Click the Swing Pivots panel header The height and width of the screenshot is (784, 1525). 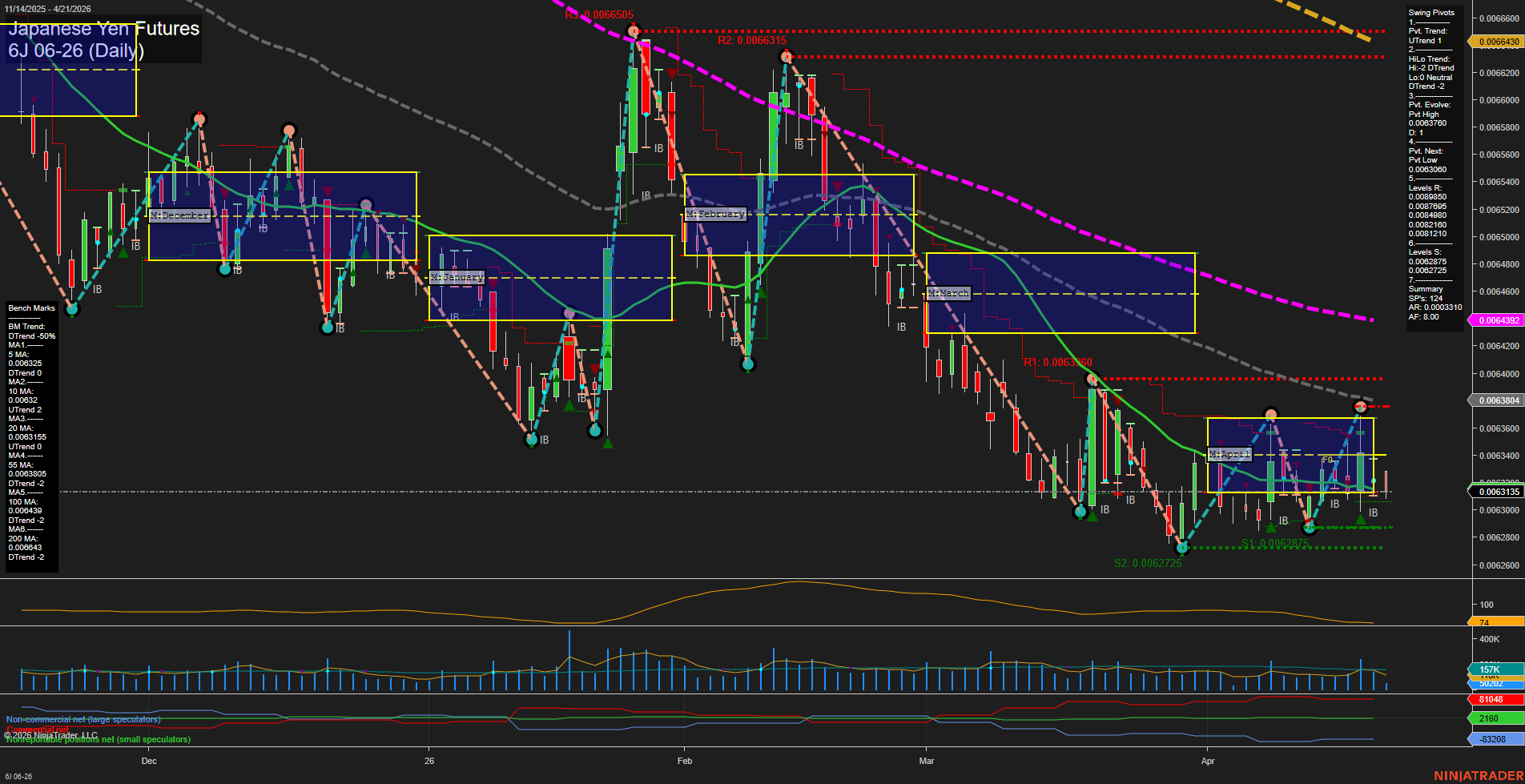[x=1430, y=12]
